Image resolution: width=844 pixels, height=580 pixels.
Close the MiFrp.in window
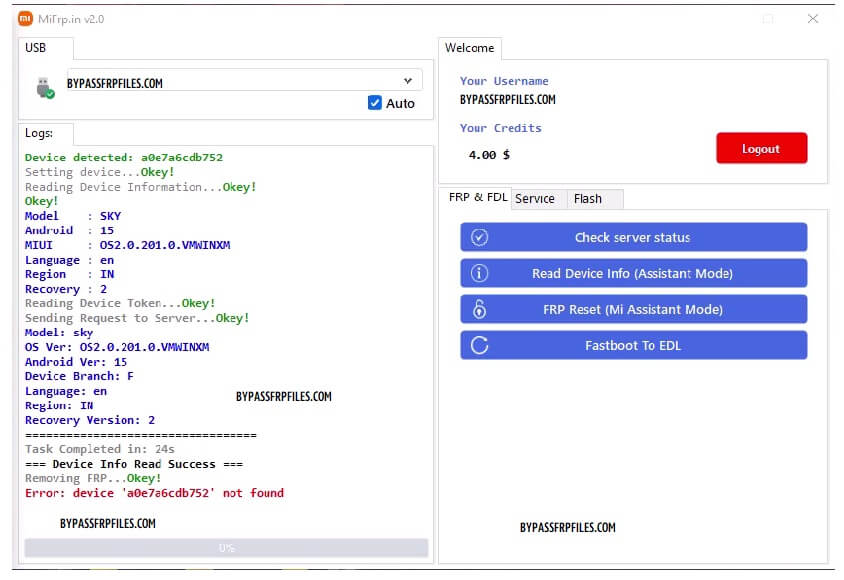(813, 19)
